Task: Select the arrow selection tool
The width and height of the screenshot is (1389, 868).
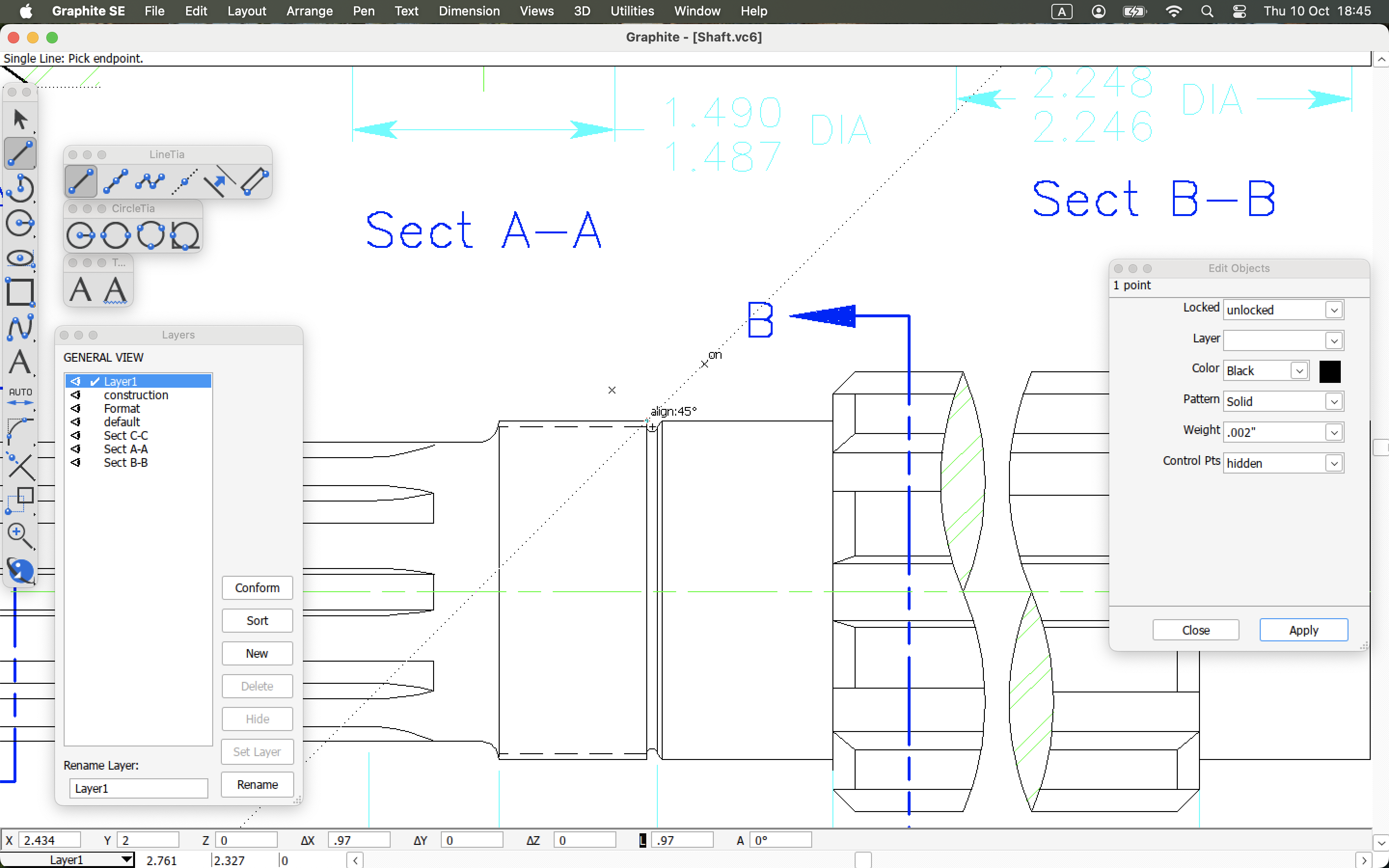Action: (x=20, y=120)
